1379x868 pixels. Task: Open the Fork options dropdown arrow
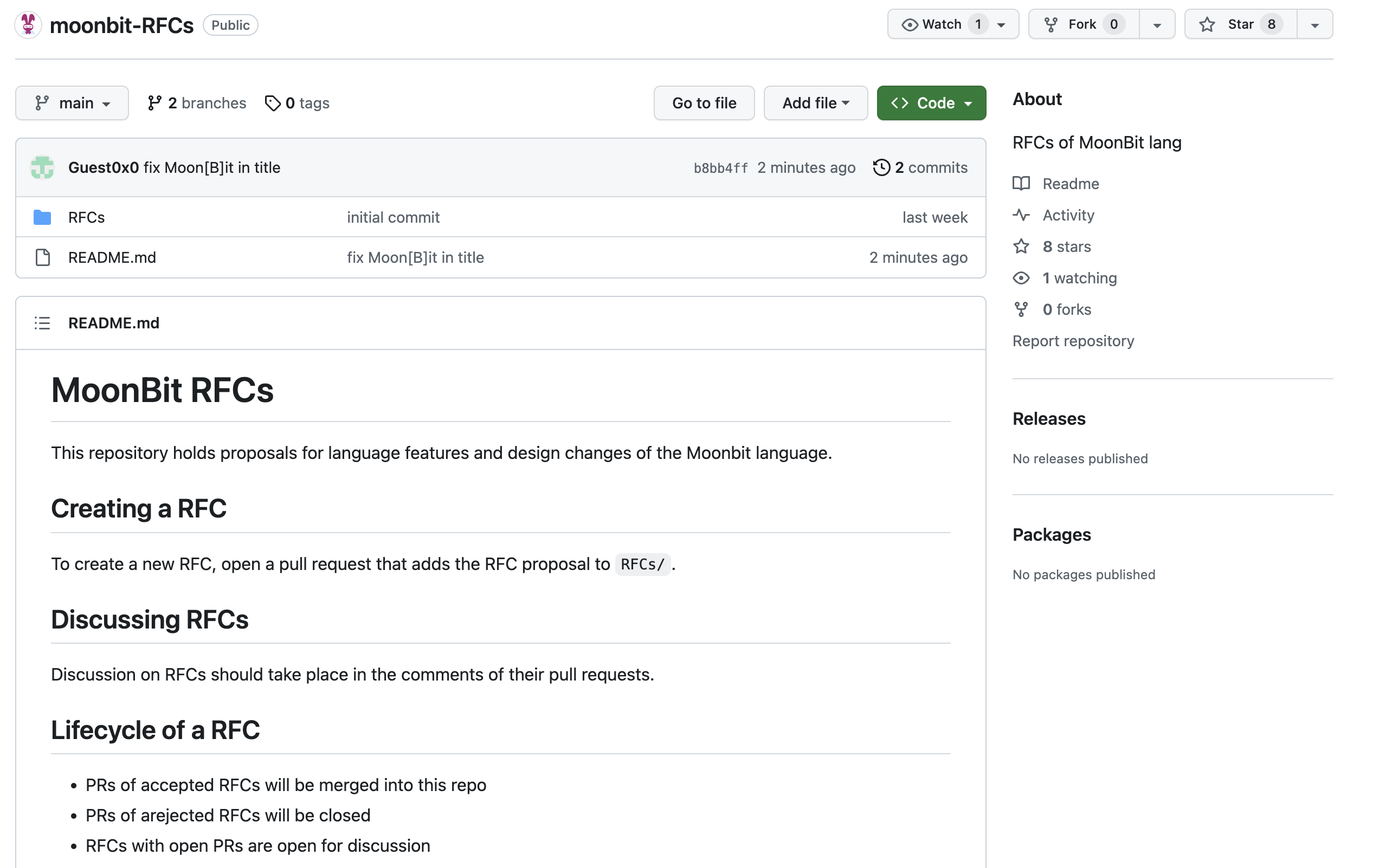(x=1157, y=24)
